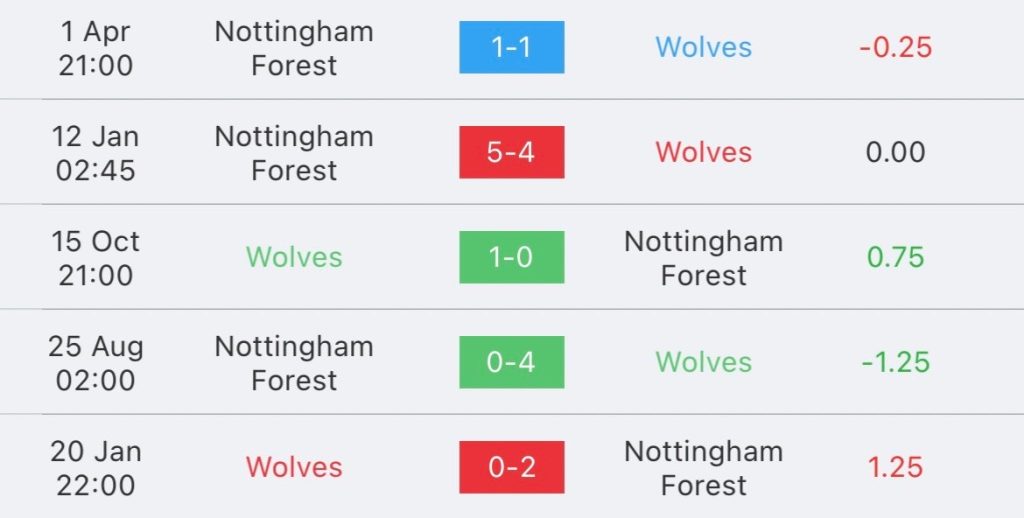Open the 0-4 green score badge
Viewport: 1024px width, 518px height.
511,362
